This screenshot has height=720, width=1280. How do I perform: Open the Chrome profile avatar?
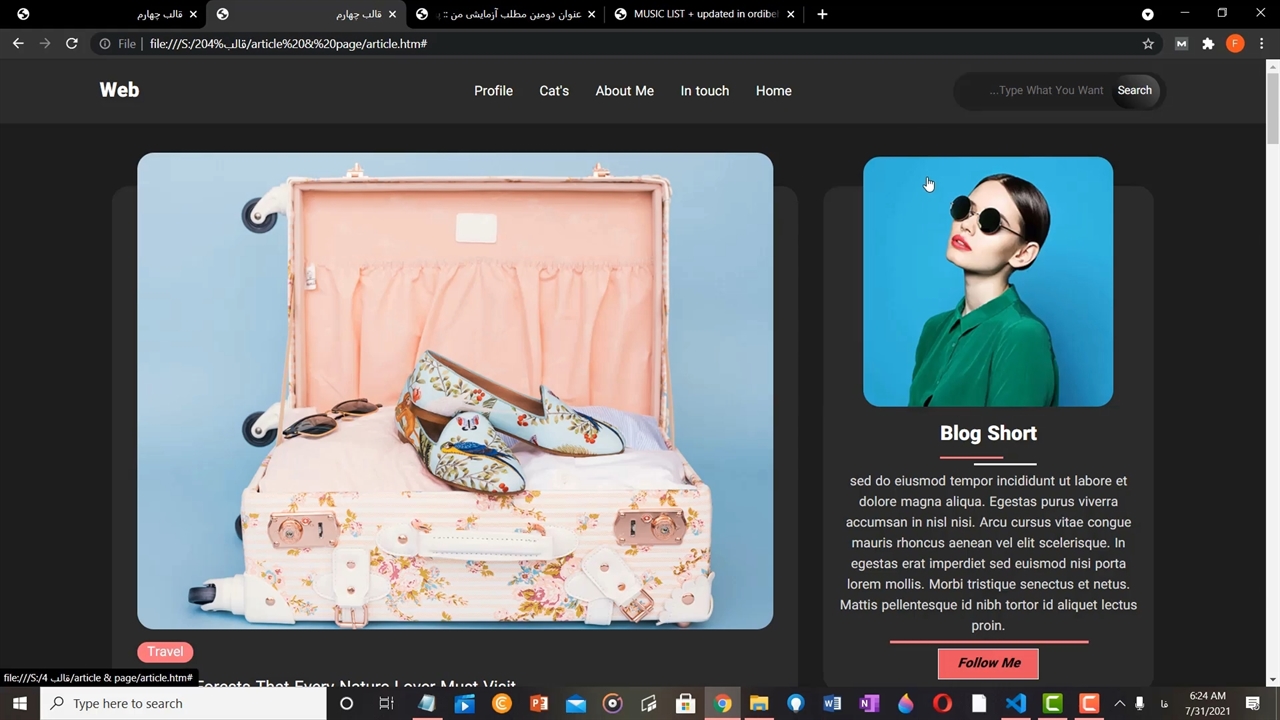pyautogui.click(x=1235, y=44)
